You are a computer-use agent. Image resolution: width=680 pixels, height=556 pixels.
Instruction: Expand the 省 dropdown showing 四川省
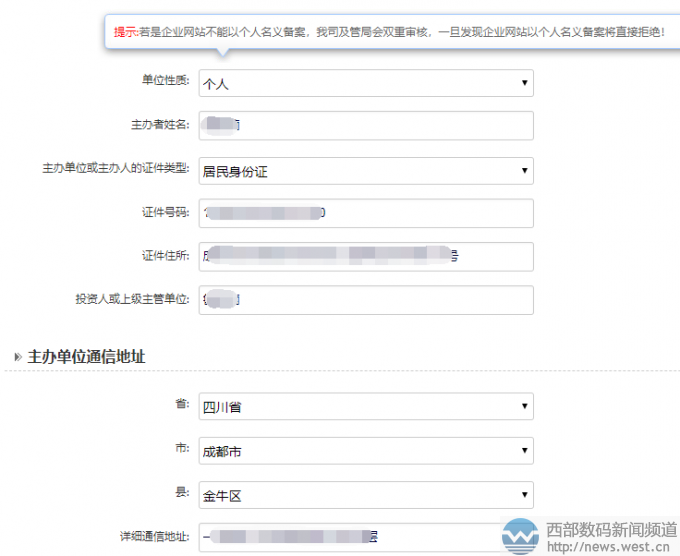365,407
